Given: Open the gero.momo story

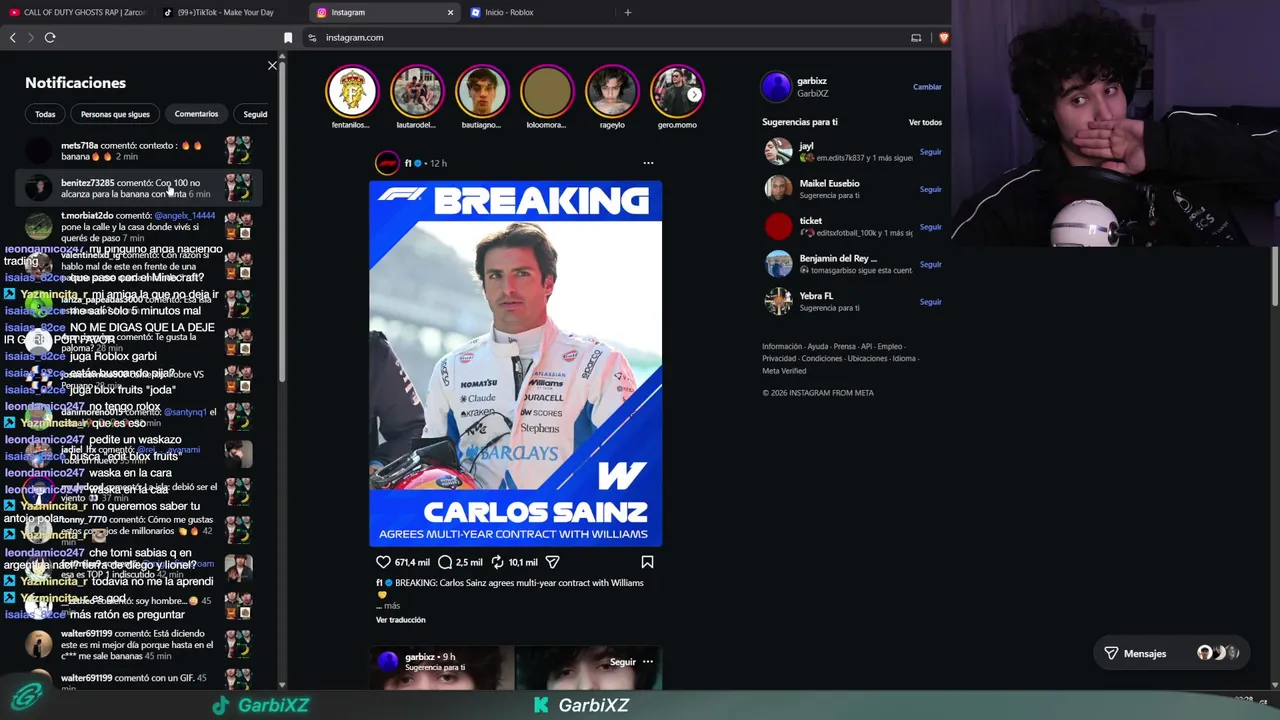Looking at the screenshot, I should coord(677,92).
